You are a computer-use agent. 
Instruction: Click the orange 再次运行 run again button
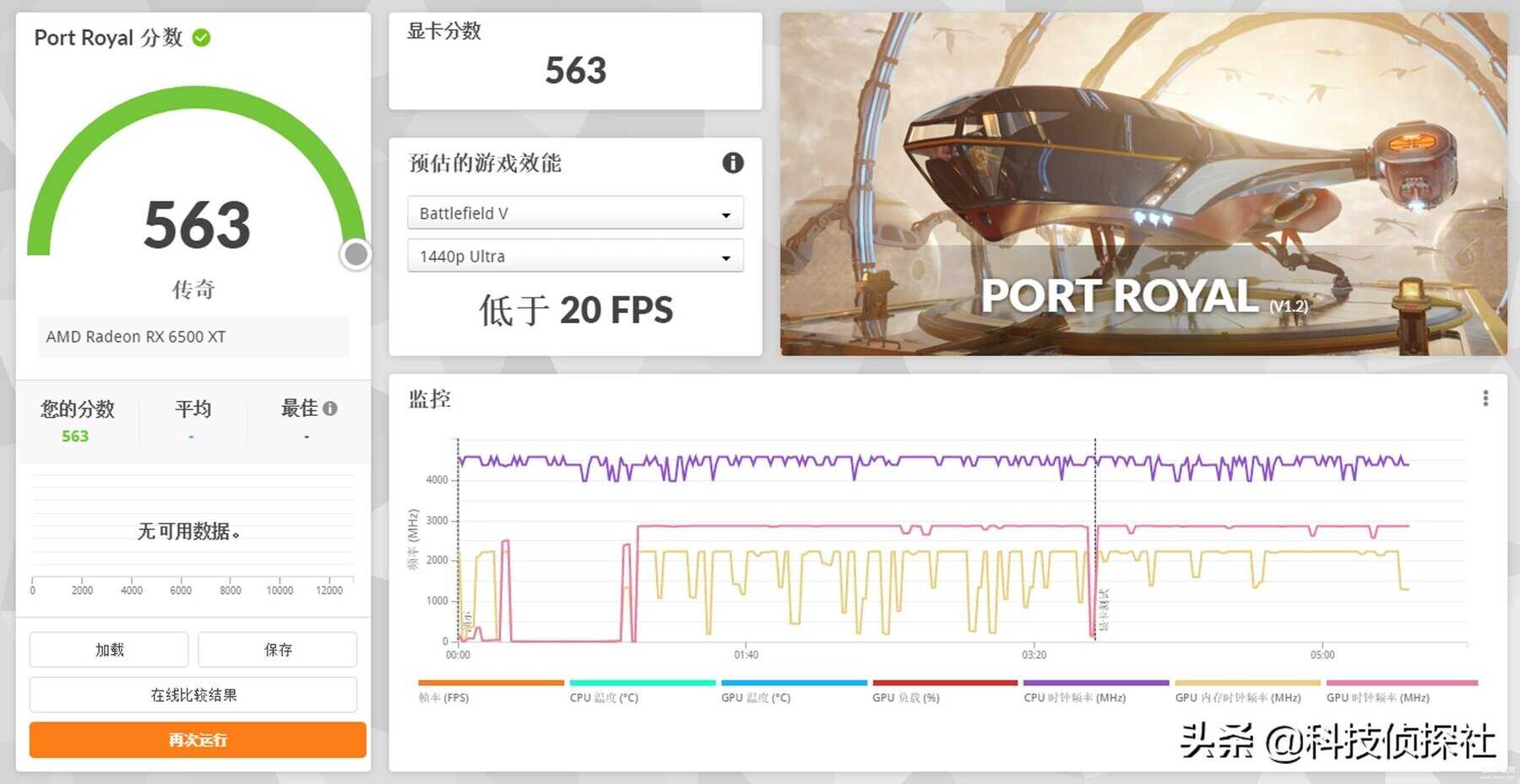coord(198,740)
